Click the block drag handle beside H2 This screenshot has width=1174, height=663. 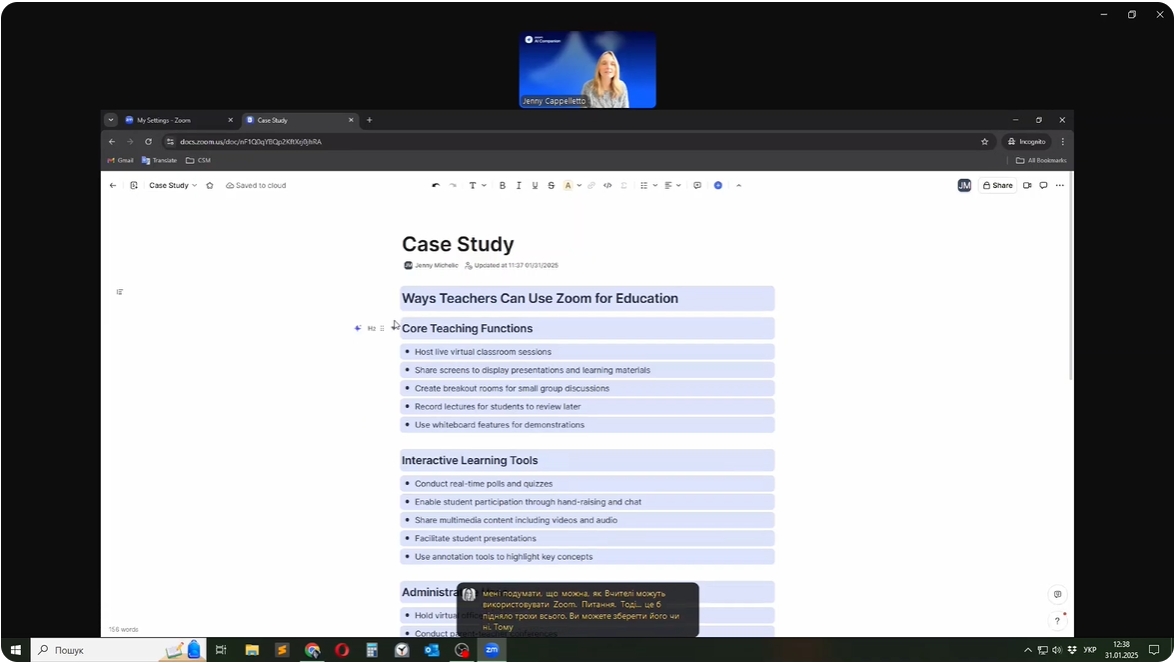click(382, 329)
